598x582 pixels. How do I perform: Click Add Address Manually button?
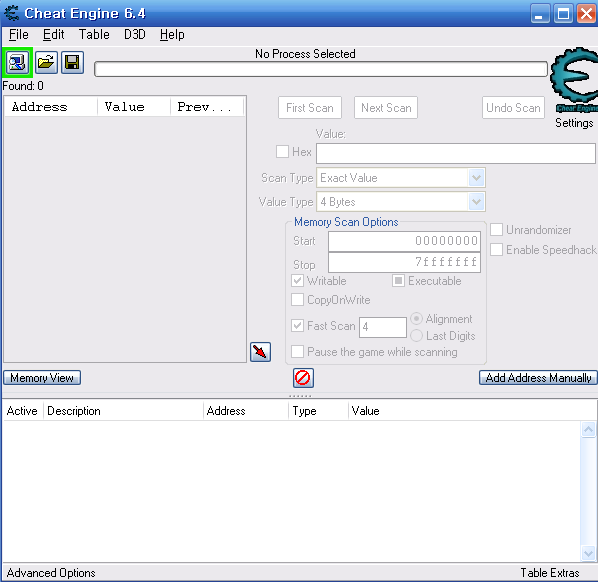(538, 378)
